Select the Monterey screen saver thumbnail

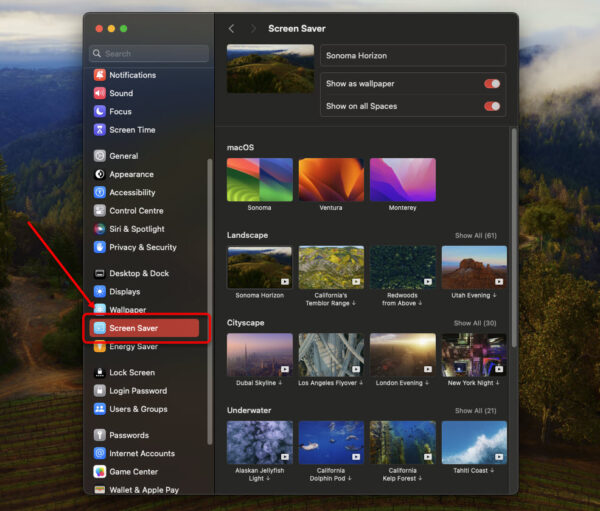[403, 180]
